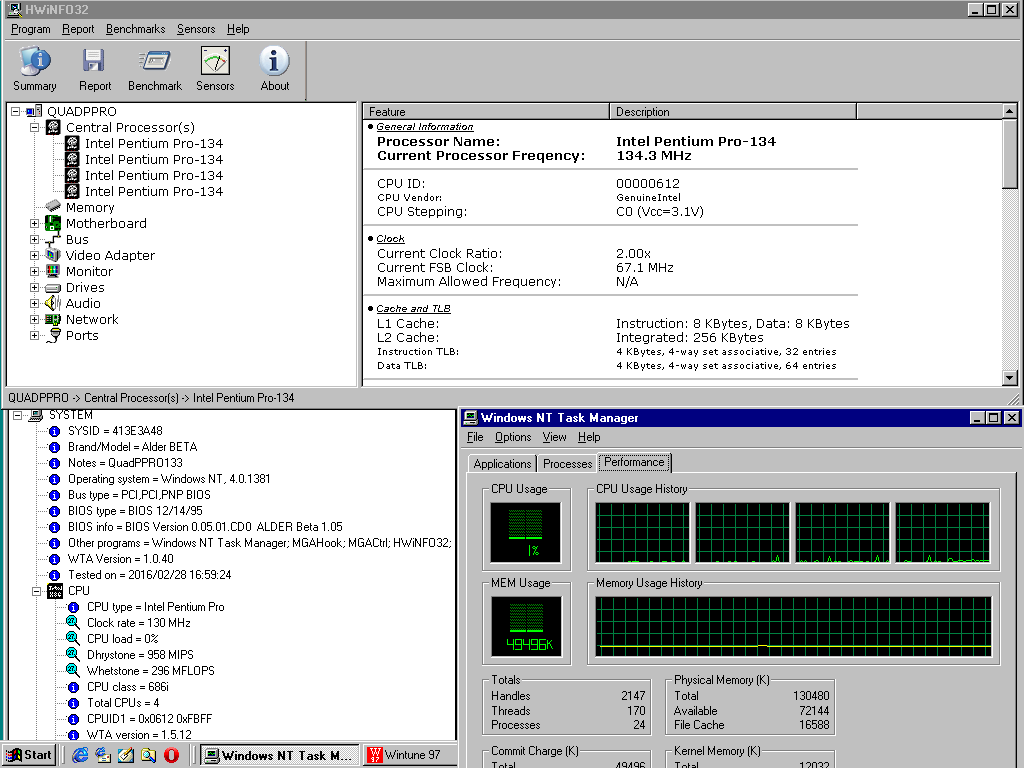Collapse the SYSTEM node in Wintune tree

18,415
